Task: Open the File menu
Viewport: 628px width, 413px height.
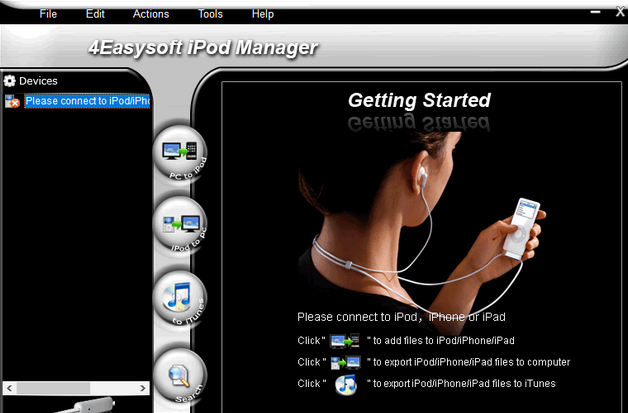Action: [48, 14]
